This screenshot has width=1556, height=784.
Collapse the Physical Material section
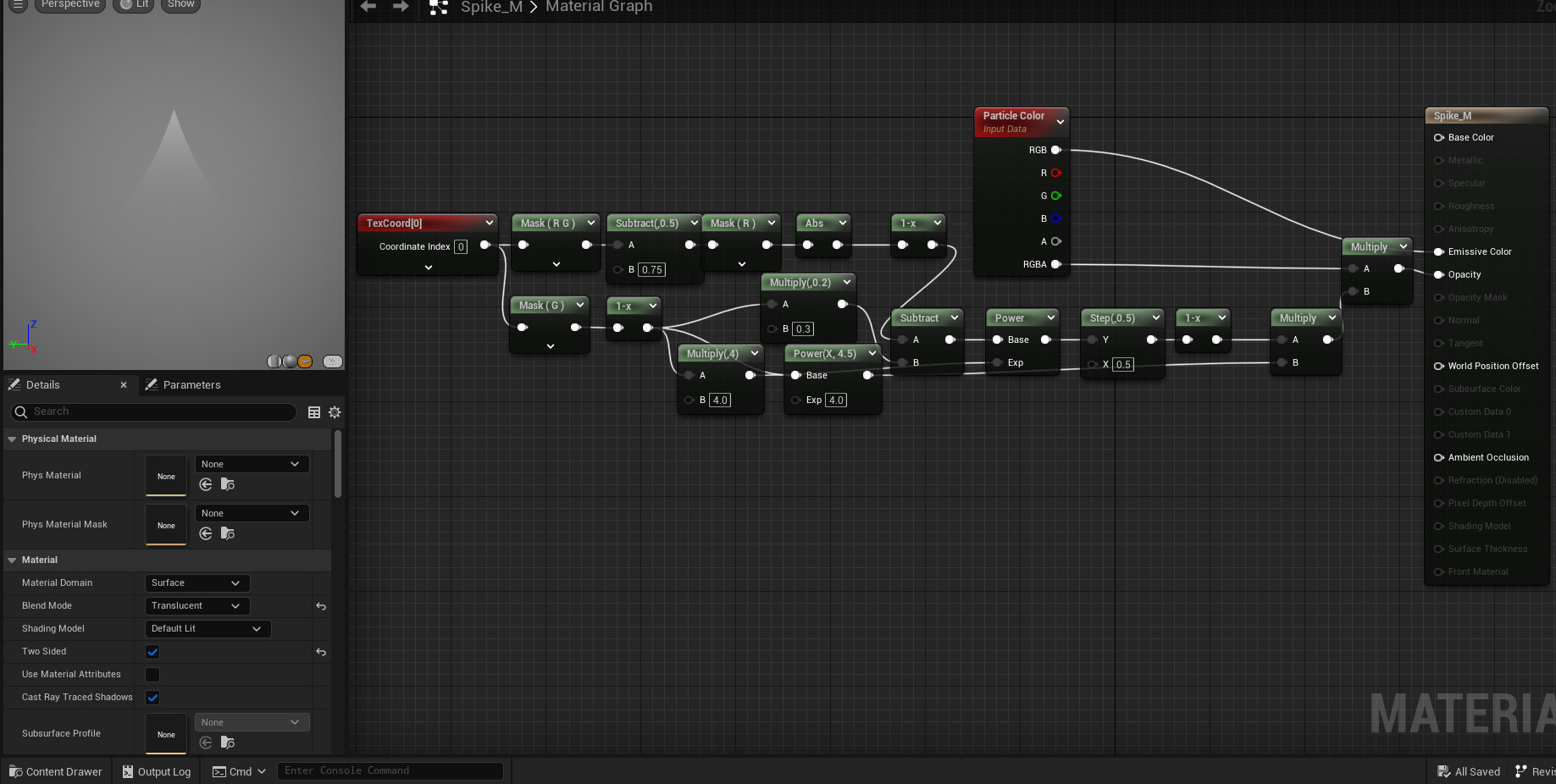point(12,439)
